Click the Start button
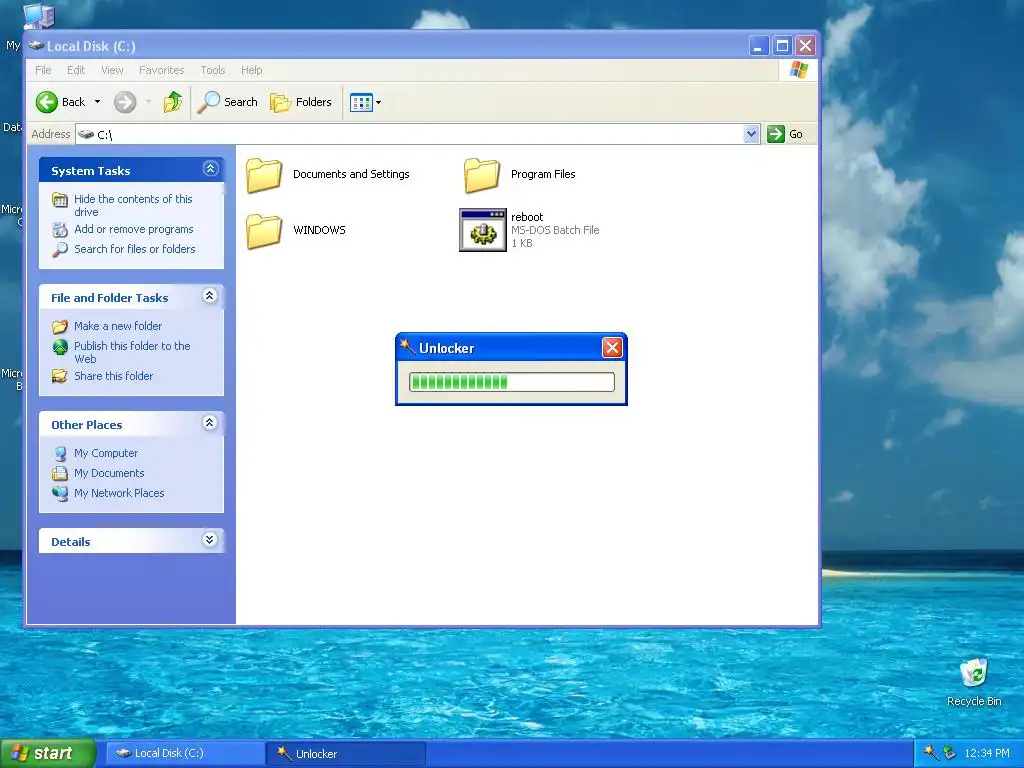1024x768 pixels. coord(48,753)
